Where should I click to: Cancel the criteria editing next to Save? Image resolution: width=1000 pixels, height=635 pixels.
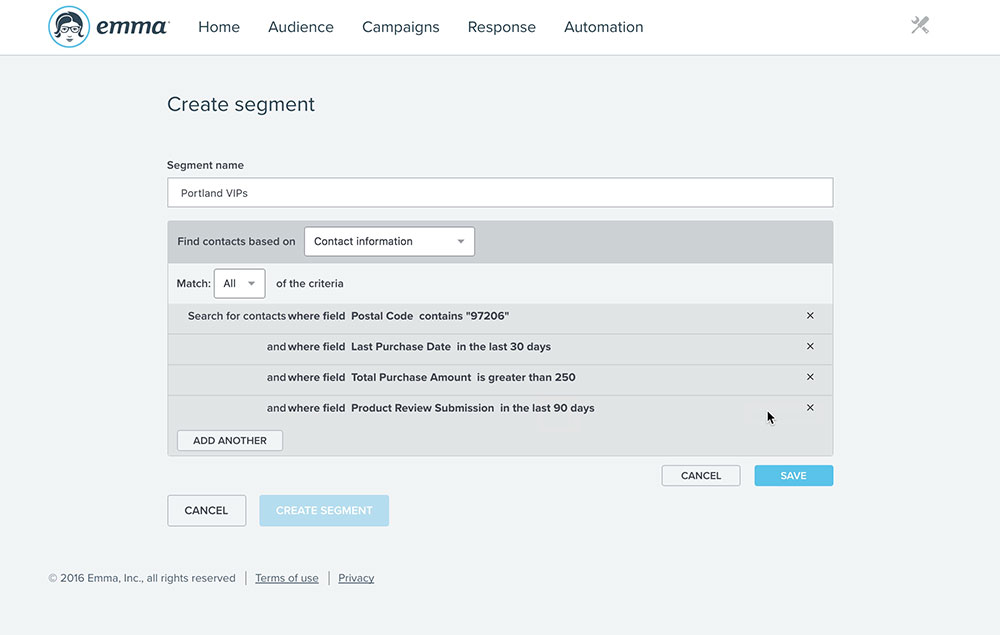pyautogui.click(x=701, y=476)
